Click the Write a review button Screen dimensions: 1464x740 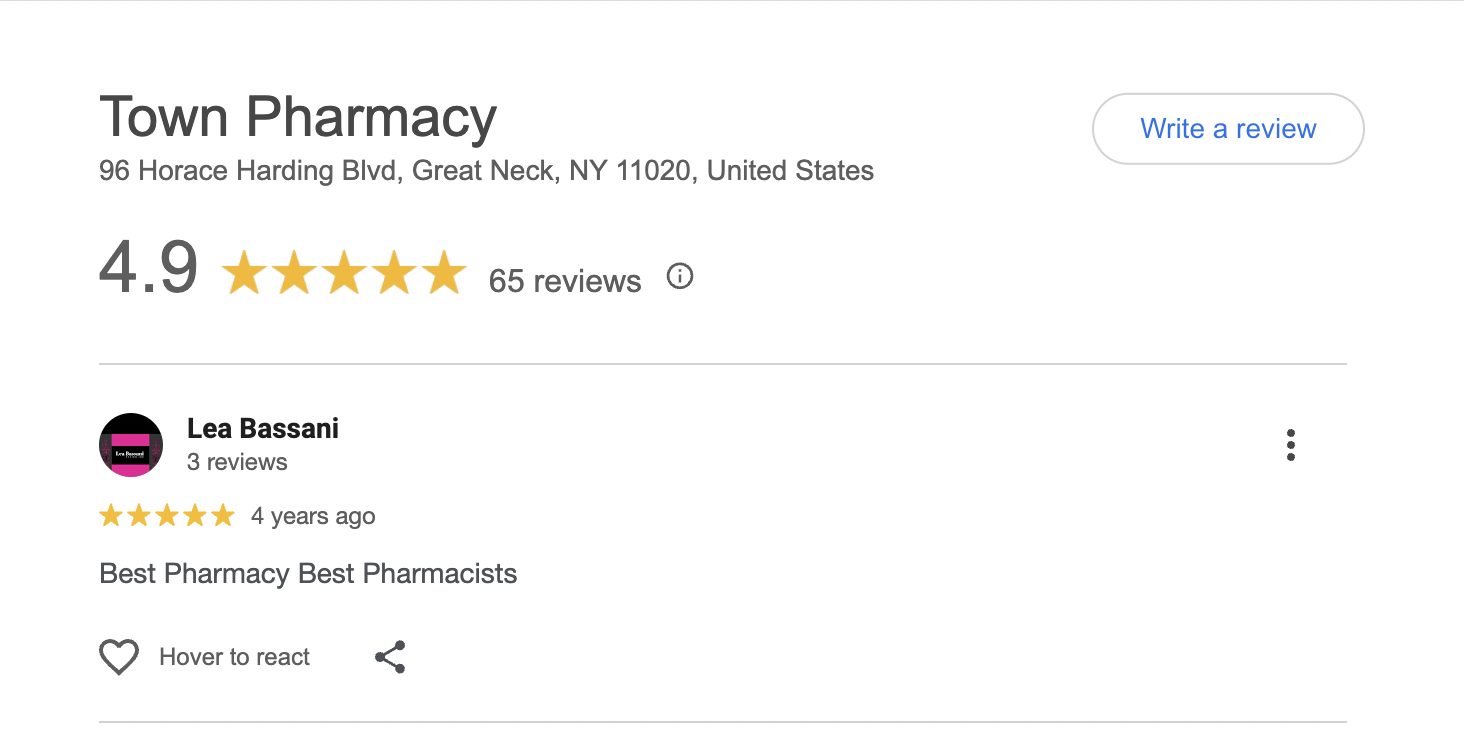coord(1228,129)
